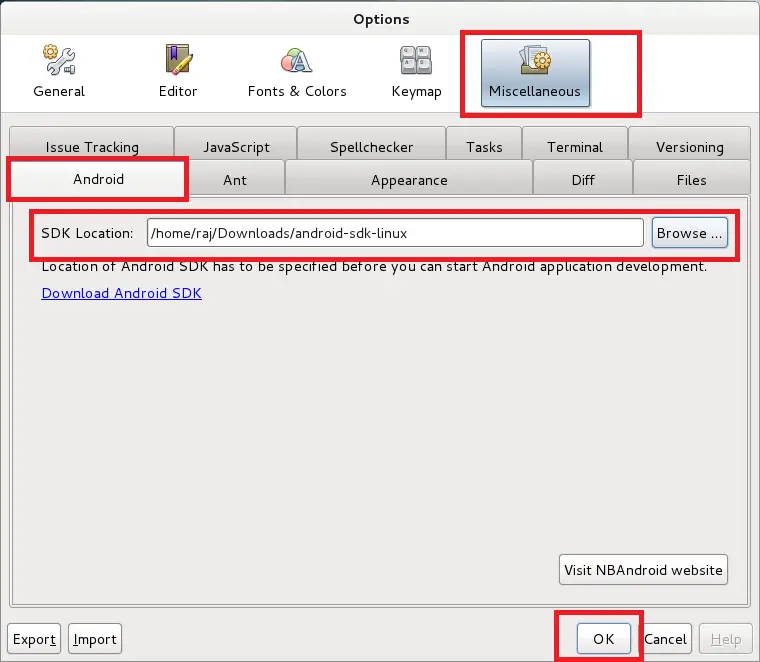
Task: Click Browse to choose SDK folder
Action: click(x=690, y=233)
